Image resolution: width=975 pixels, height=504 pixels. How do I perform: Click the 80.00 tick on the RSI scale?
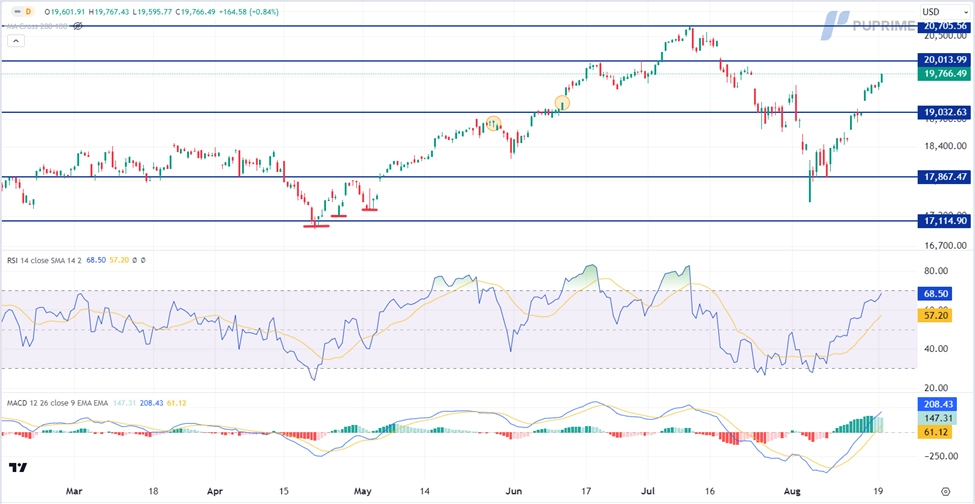click(936, 271)
